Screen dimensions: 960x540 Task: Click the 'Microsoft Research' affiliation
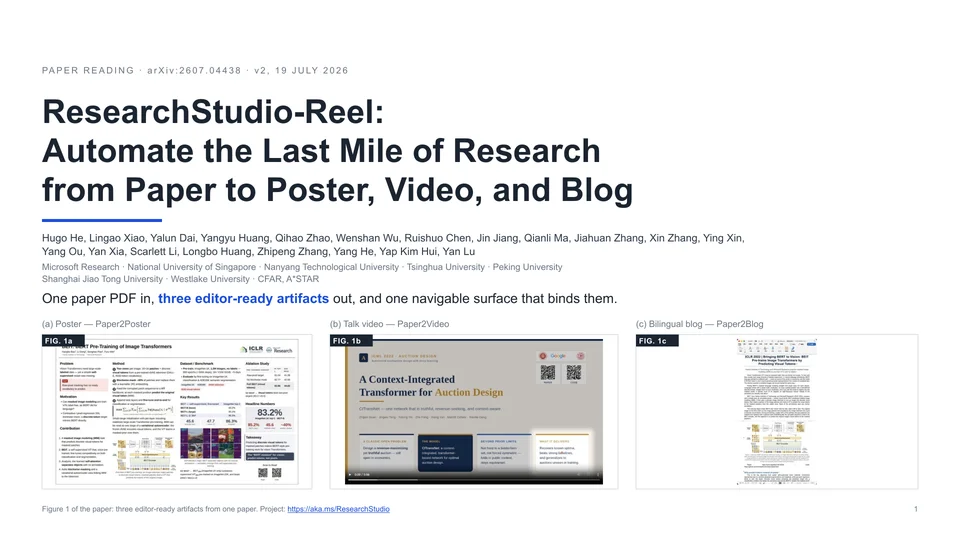[80, 267]
